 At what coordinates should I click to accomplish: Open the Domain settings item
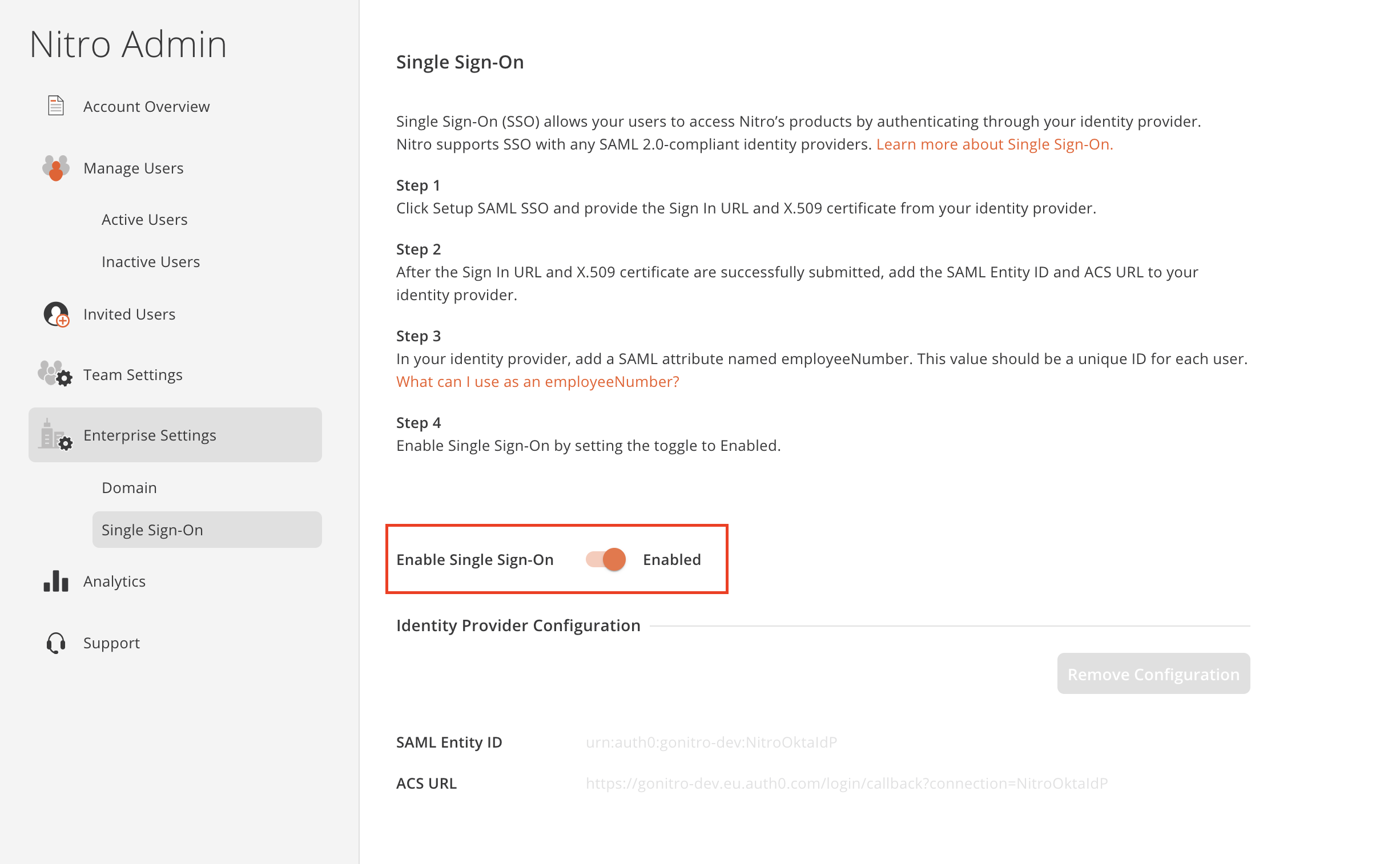point(129,487)
